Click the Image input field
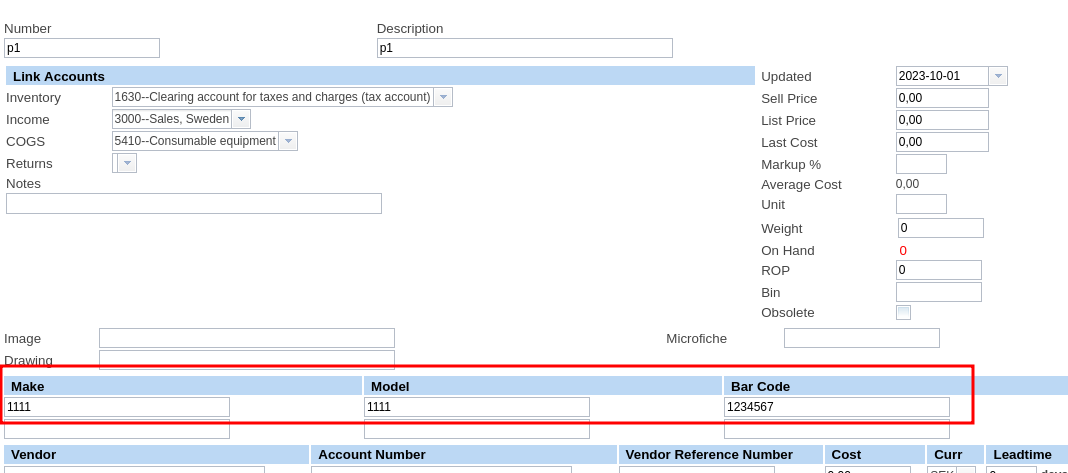This screenshot has height=473, width=1068. (247, 338)
